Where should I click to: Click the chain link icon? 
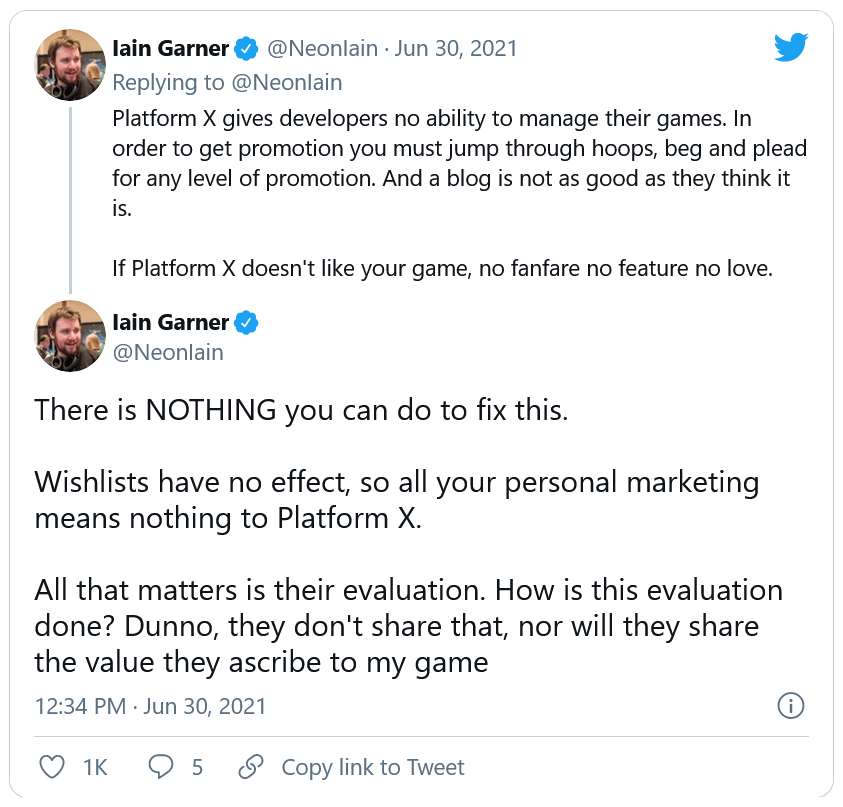click(x=250, y=767)
